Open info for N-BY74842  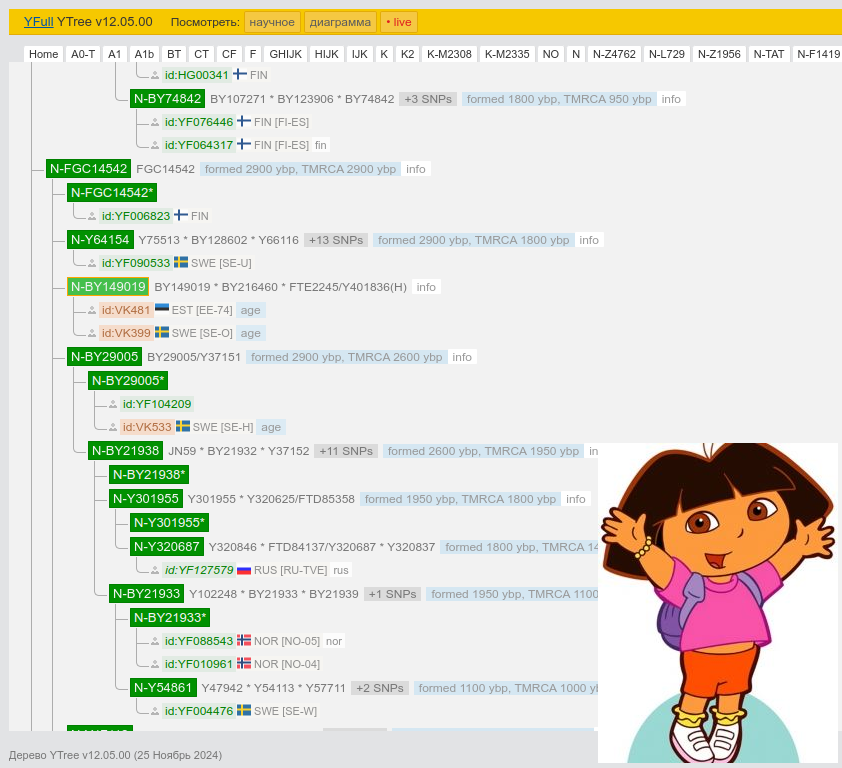[x=671, y=99]
